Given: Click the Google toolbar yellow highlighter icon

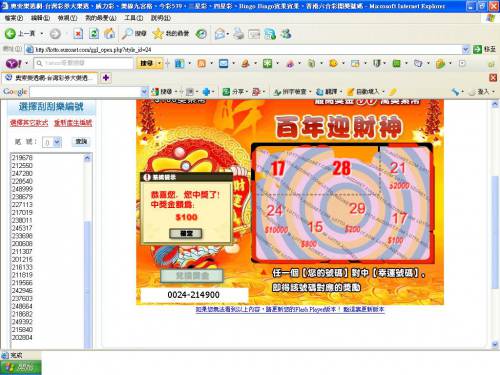Looking at the screenshot, I should (x=393, y=92).
